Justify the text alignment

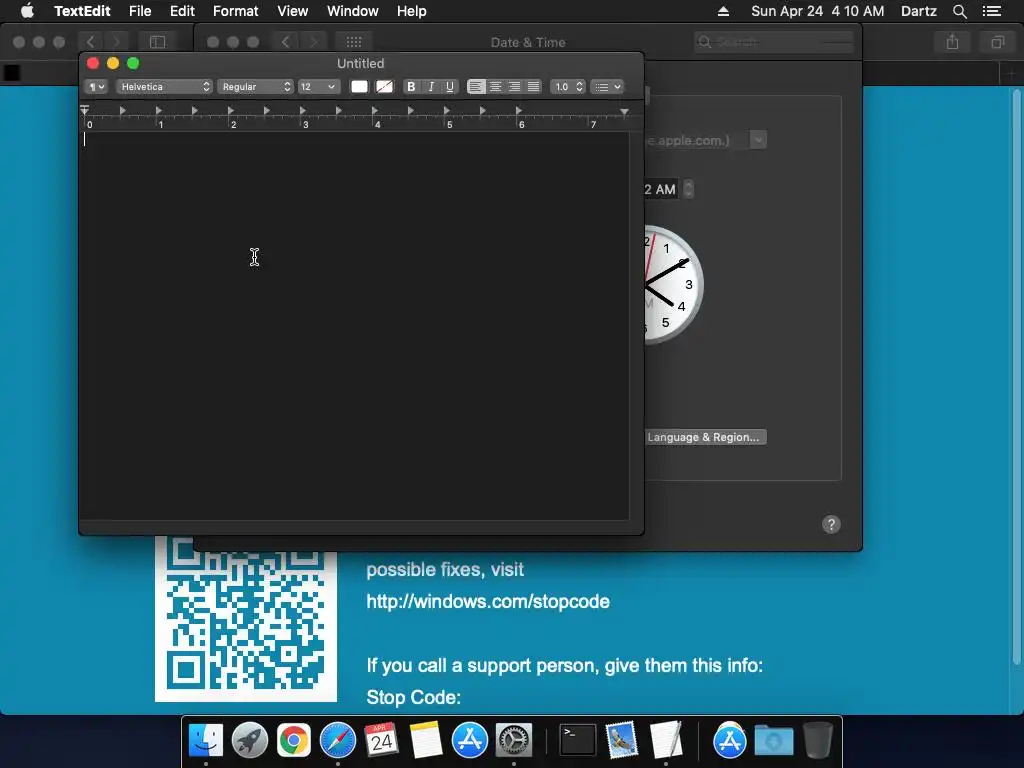pos(534,87)
